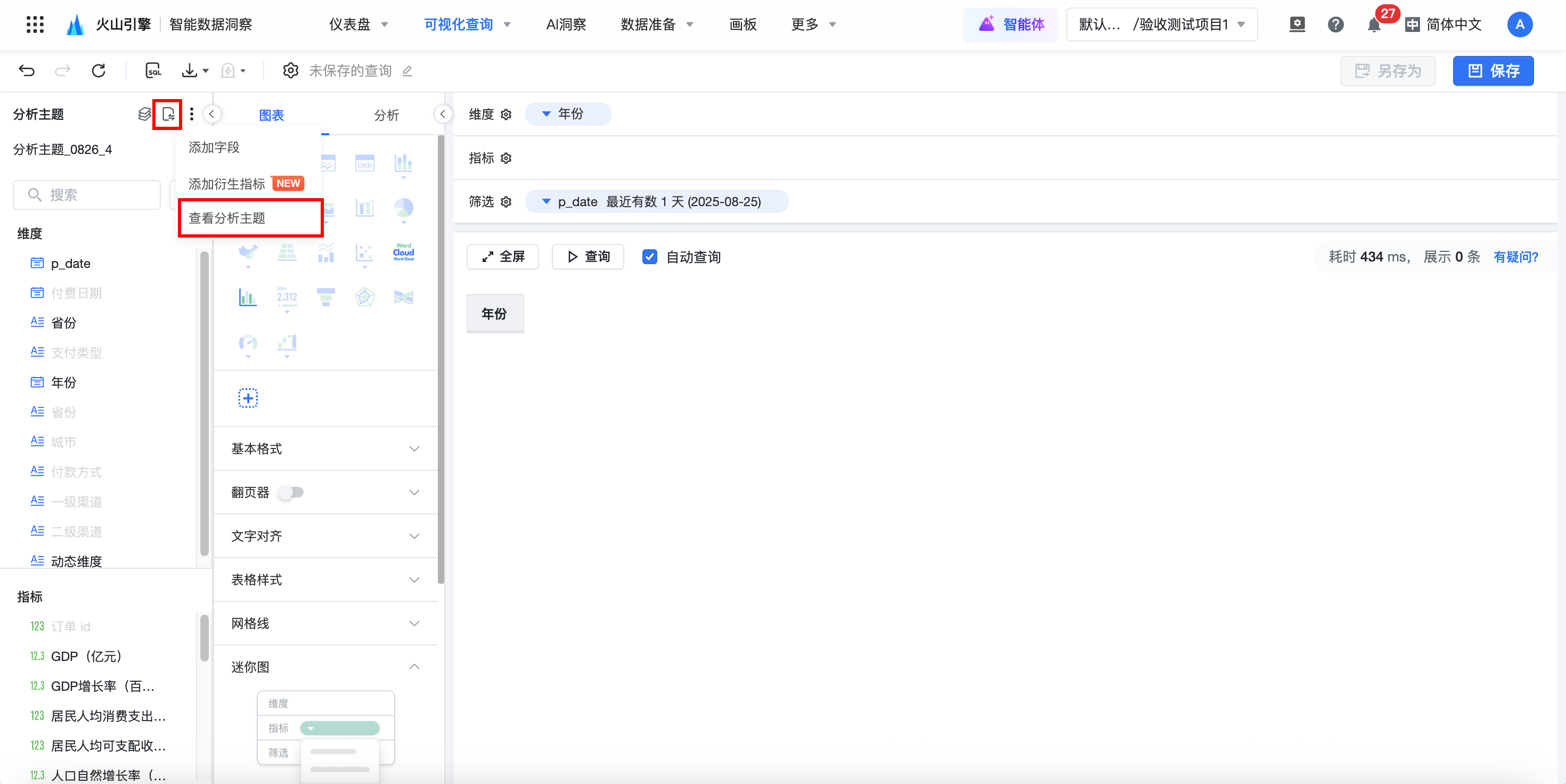Open the project selector dropdown 验收测试项目1
The image size is (1566, 784).
(1161, 25)
